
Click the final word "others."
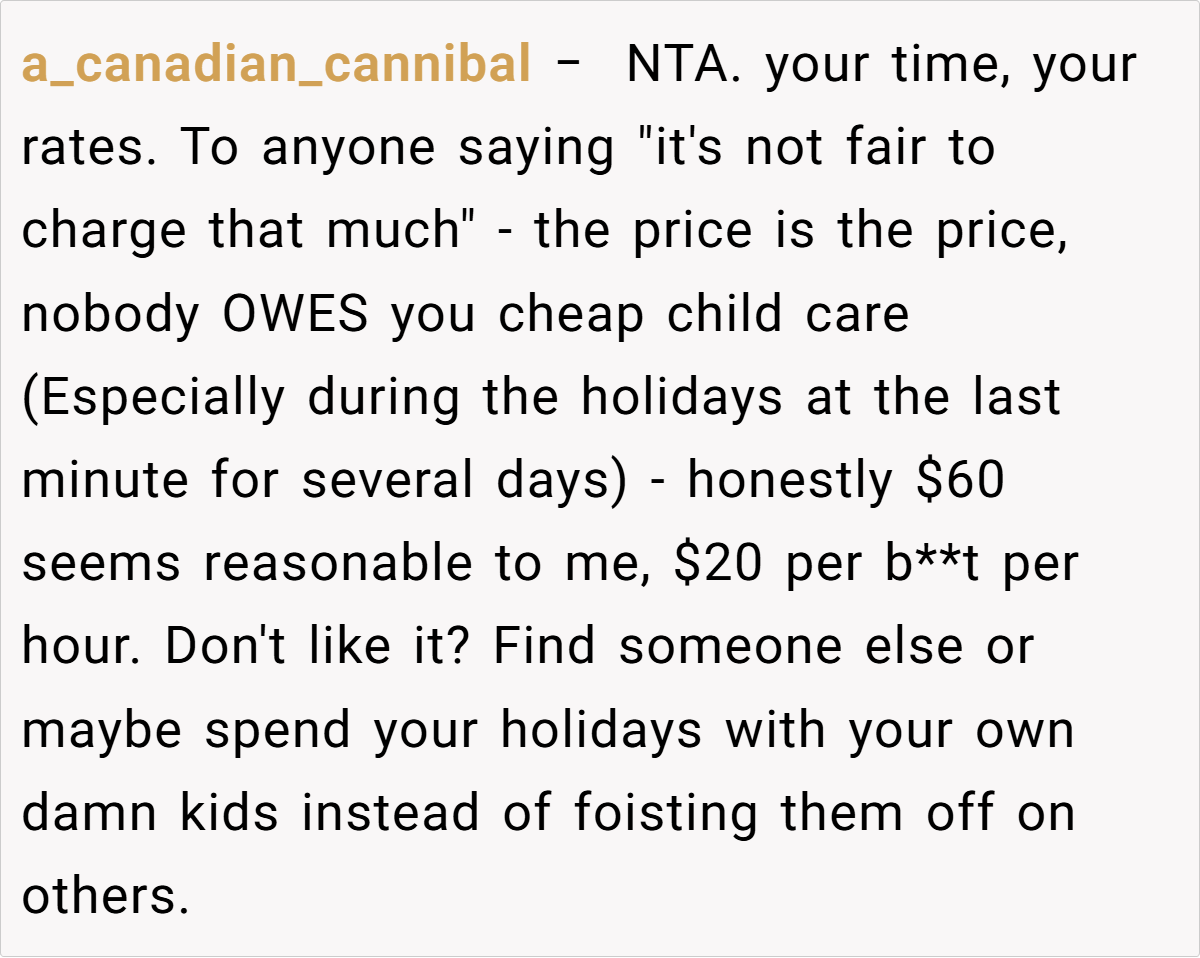(x=105, y=896)
